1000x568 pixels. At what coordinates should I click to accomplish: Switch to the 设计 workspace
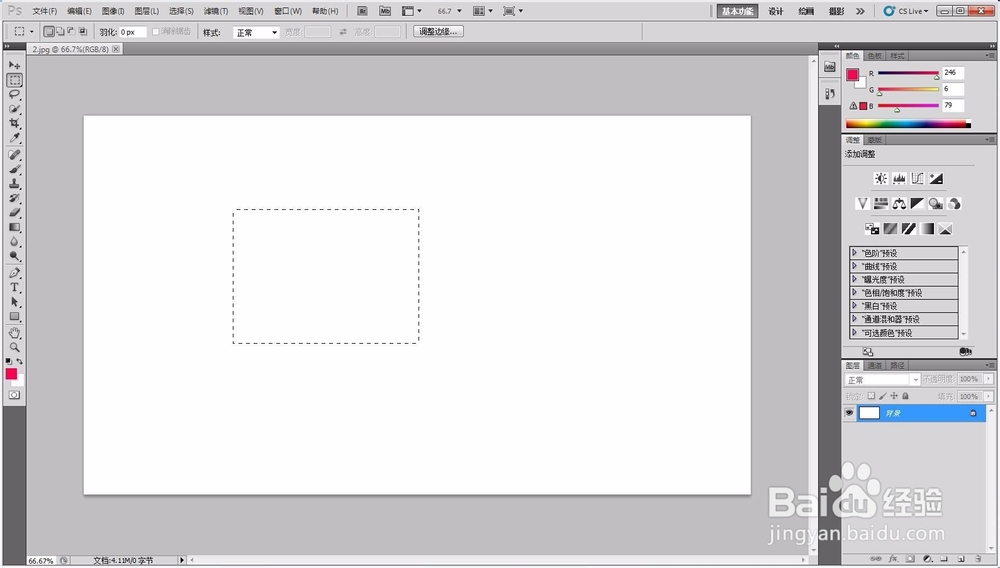coord(776,11)
